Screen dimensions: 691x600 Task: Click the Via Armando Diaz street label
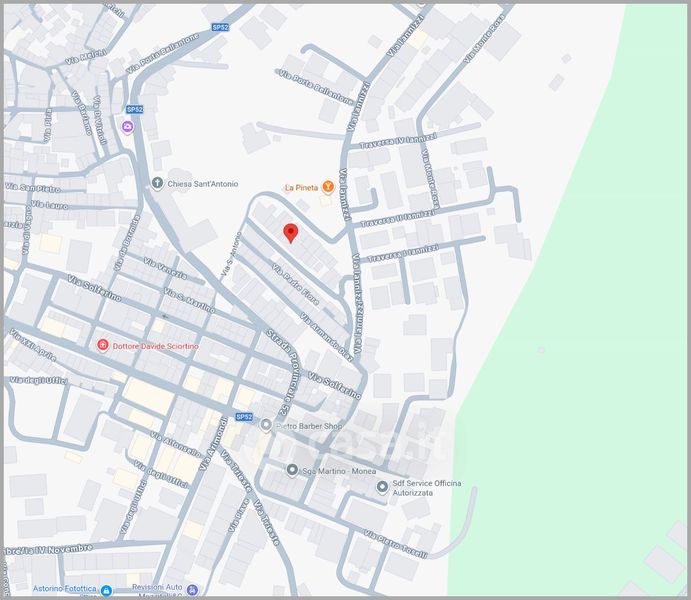[327, 337]
